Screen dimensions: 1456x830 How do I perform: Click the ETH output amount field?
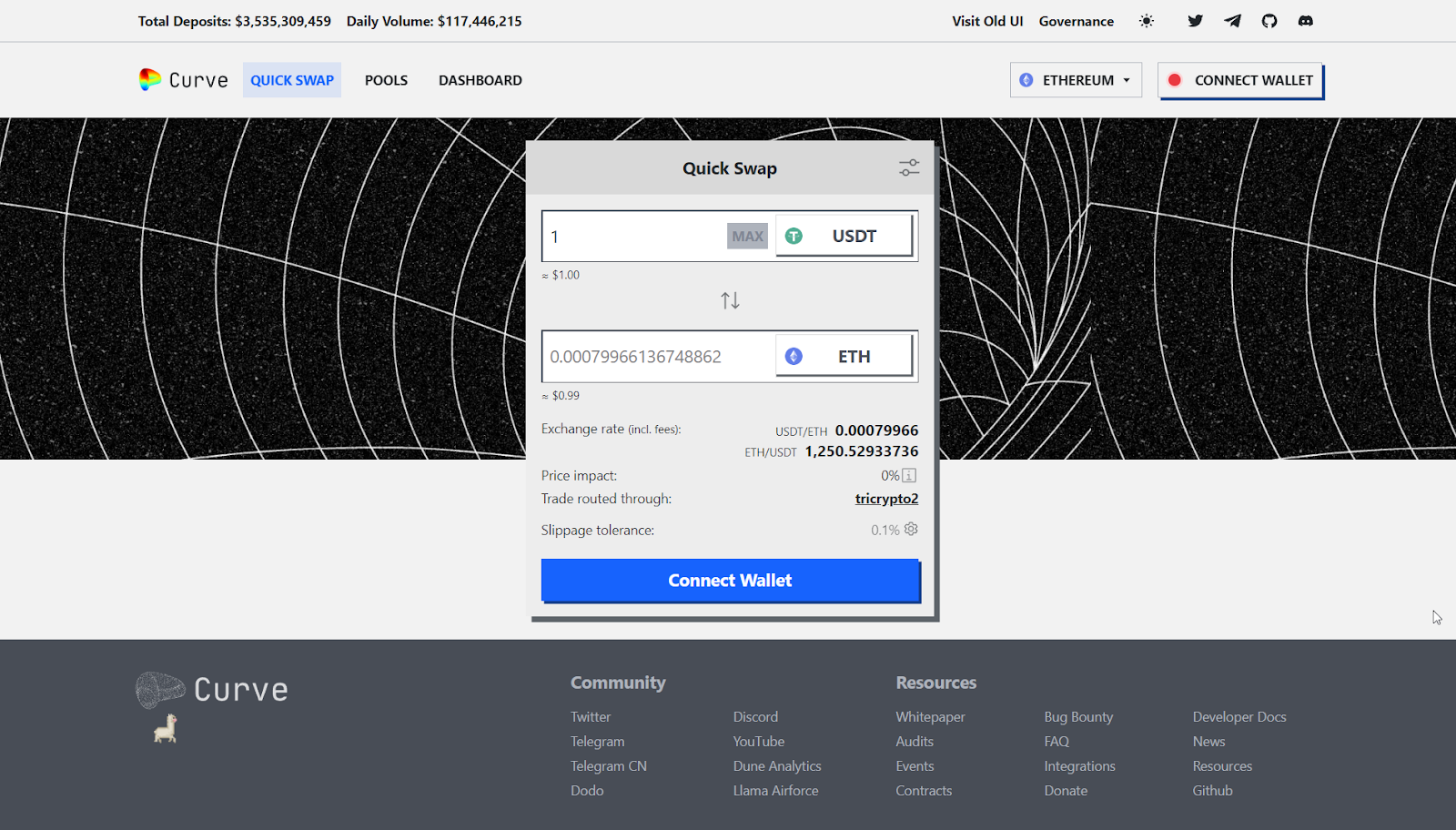[x=659, y=357]
